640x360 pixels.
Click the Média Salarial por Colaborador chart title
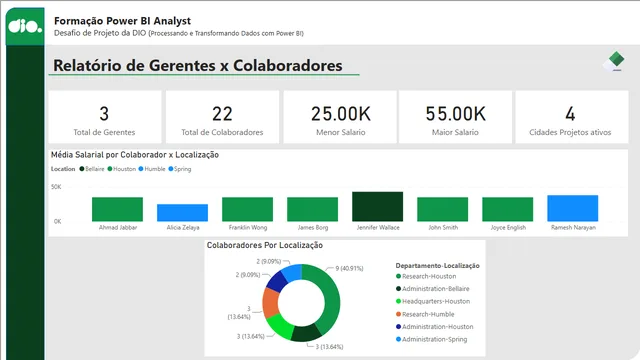coord(135,155)
